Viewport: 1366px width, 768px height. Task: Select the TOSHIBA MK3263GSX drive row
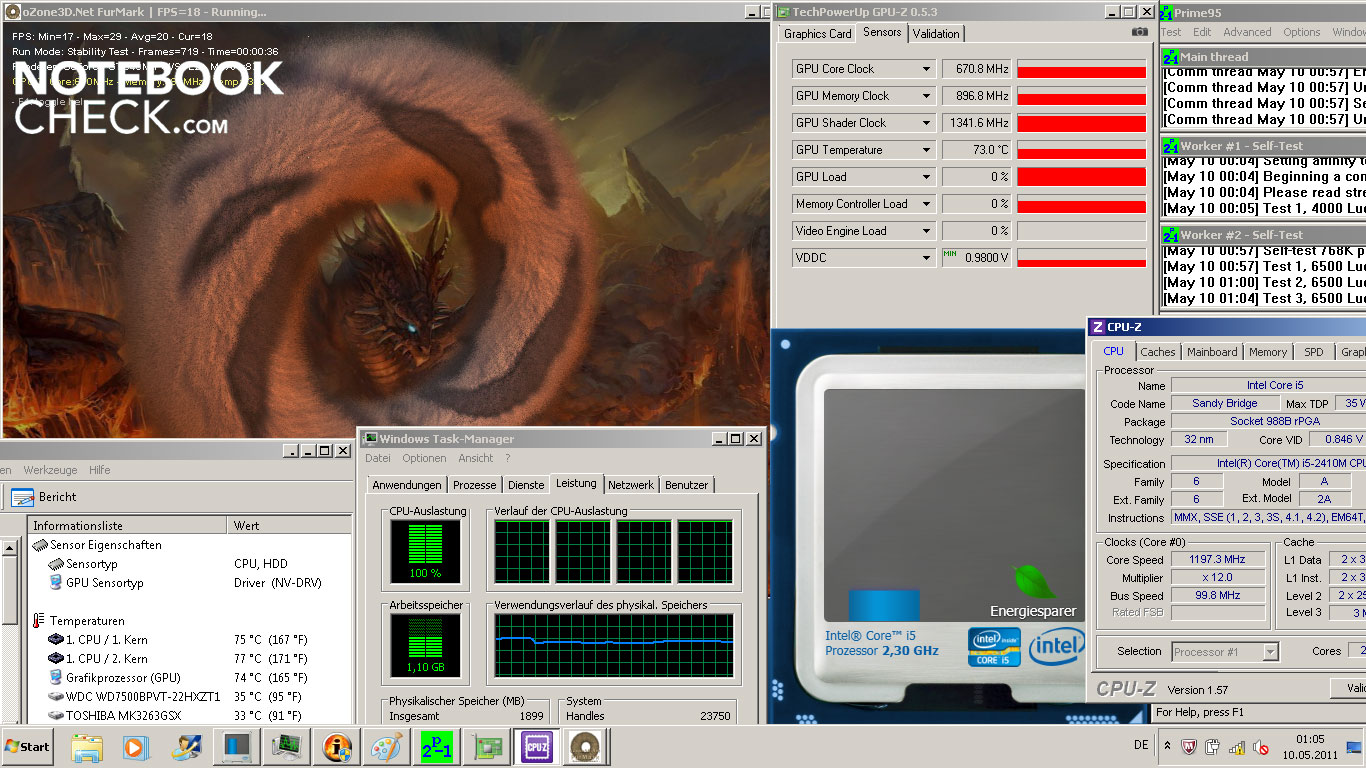pyautogui.click(x=190, y=715)
